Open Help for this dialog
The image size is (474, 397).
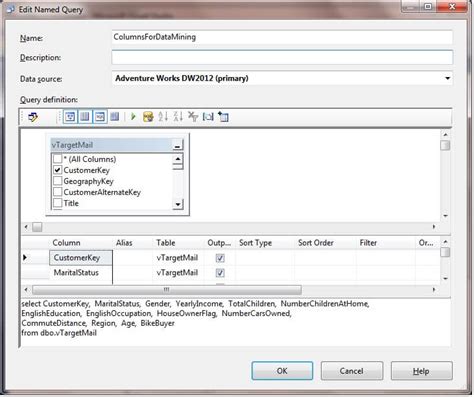[x=421, y=371]
